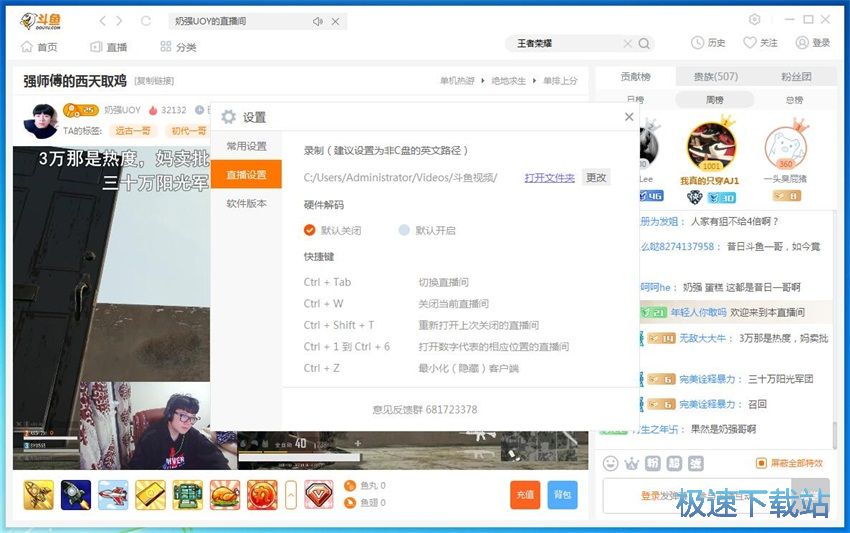Image resolution: width=850 pixels, height=533 pixels.
Task: Clear the search box with the X
Action: [627, 43]
